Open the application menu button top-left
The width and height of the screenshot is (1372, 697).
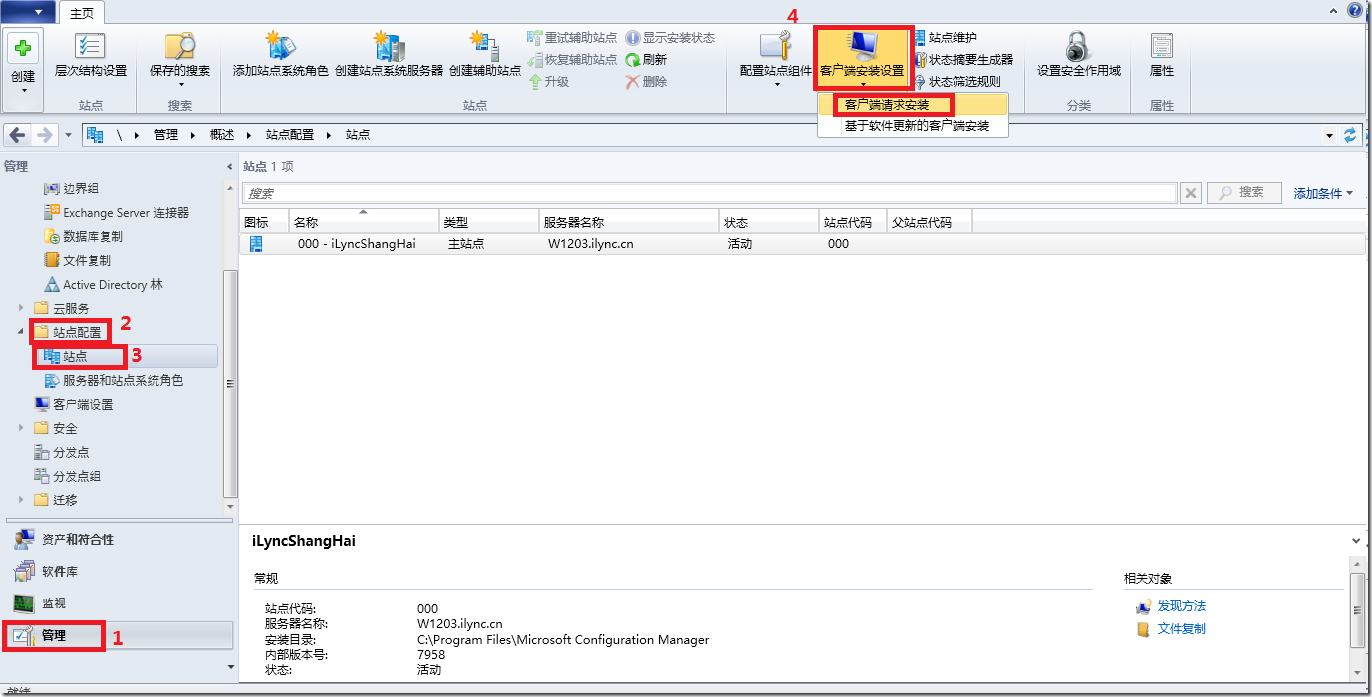(28, 12)
